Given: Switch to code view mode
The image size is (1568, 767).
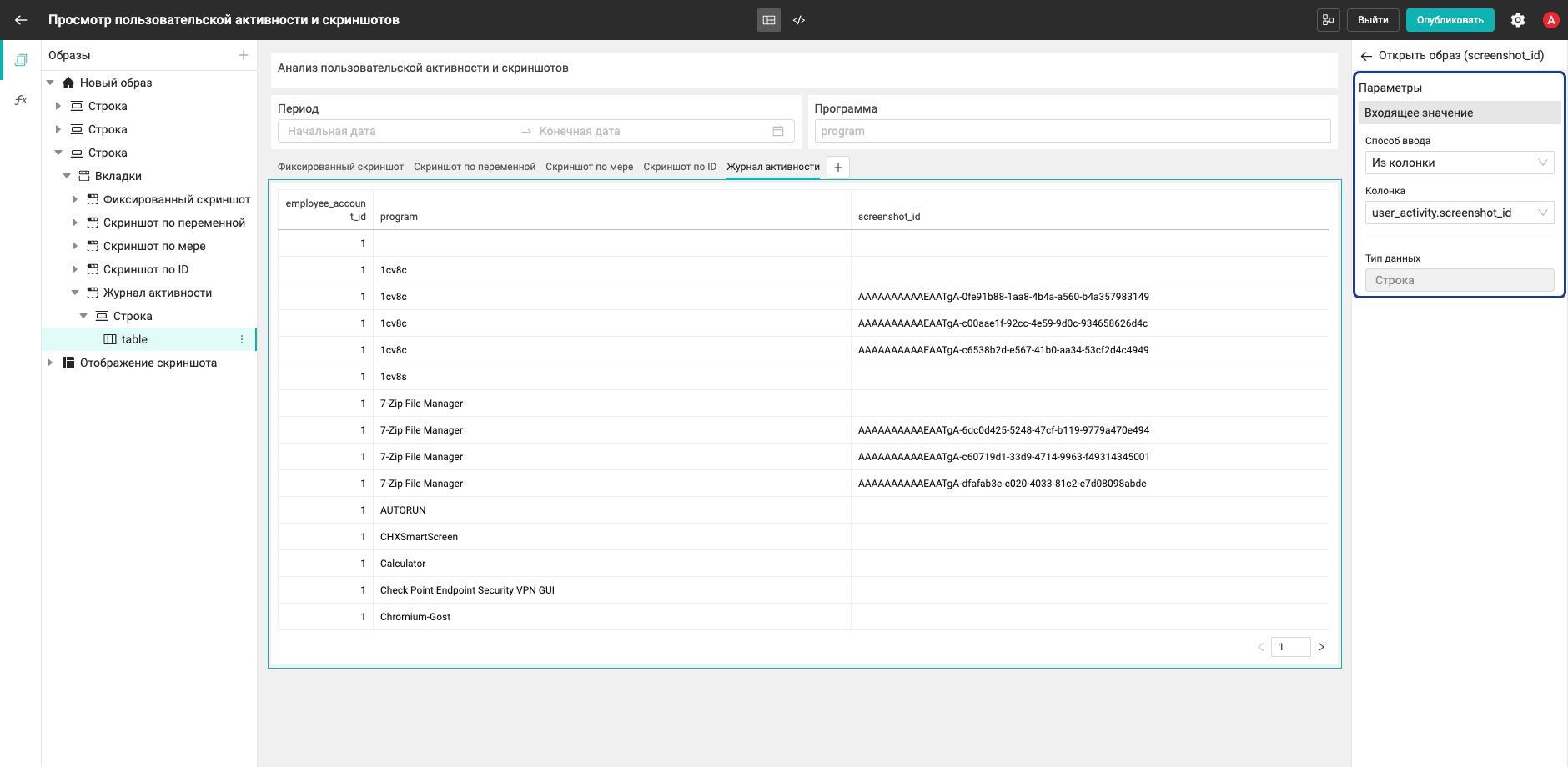Looking at the screenshot, I should 799,20.
